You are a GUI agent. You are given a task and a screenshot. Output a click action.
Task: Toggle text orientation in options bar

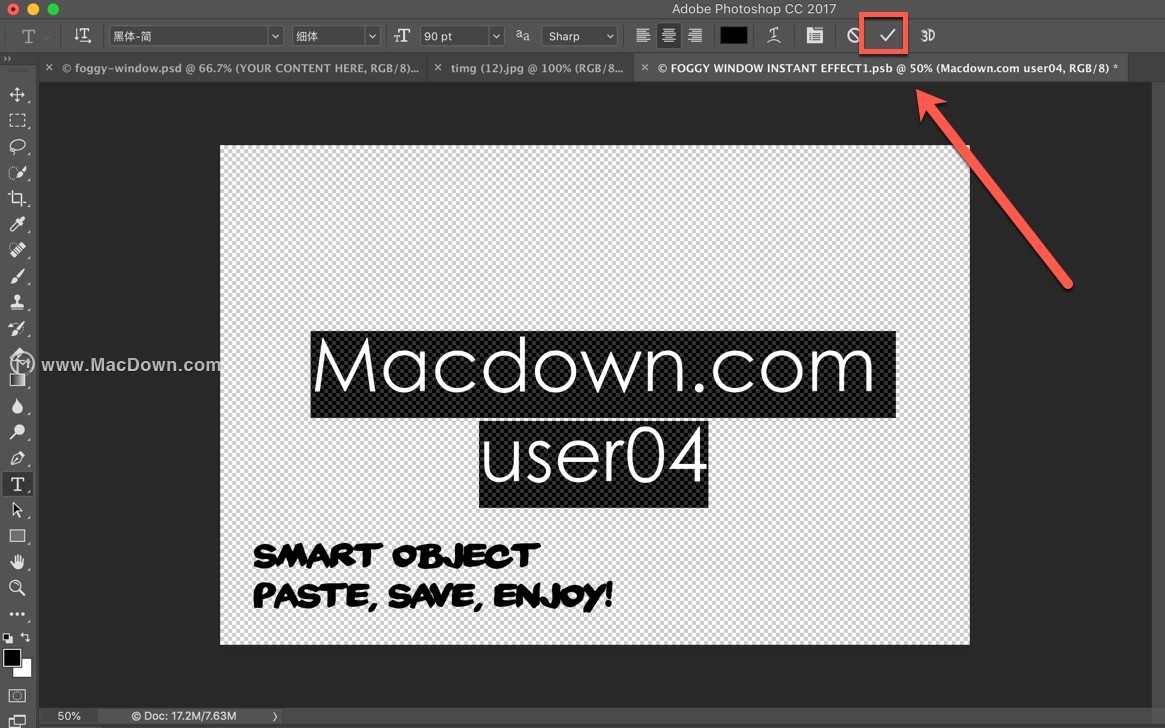[x=82, y=36]
